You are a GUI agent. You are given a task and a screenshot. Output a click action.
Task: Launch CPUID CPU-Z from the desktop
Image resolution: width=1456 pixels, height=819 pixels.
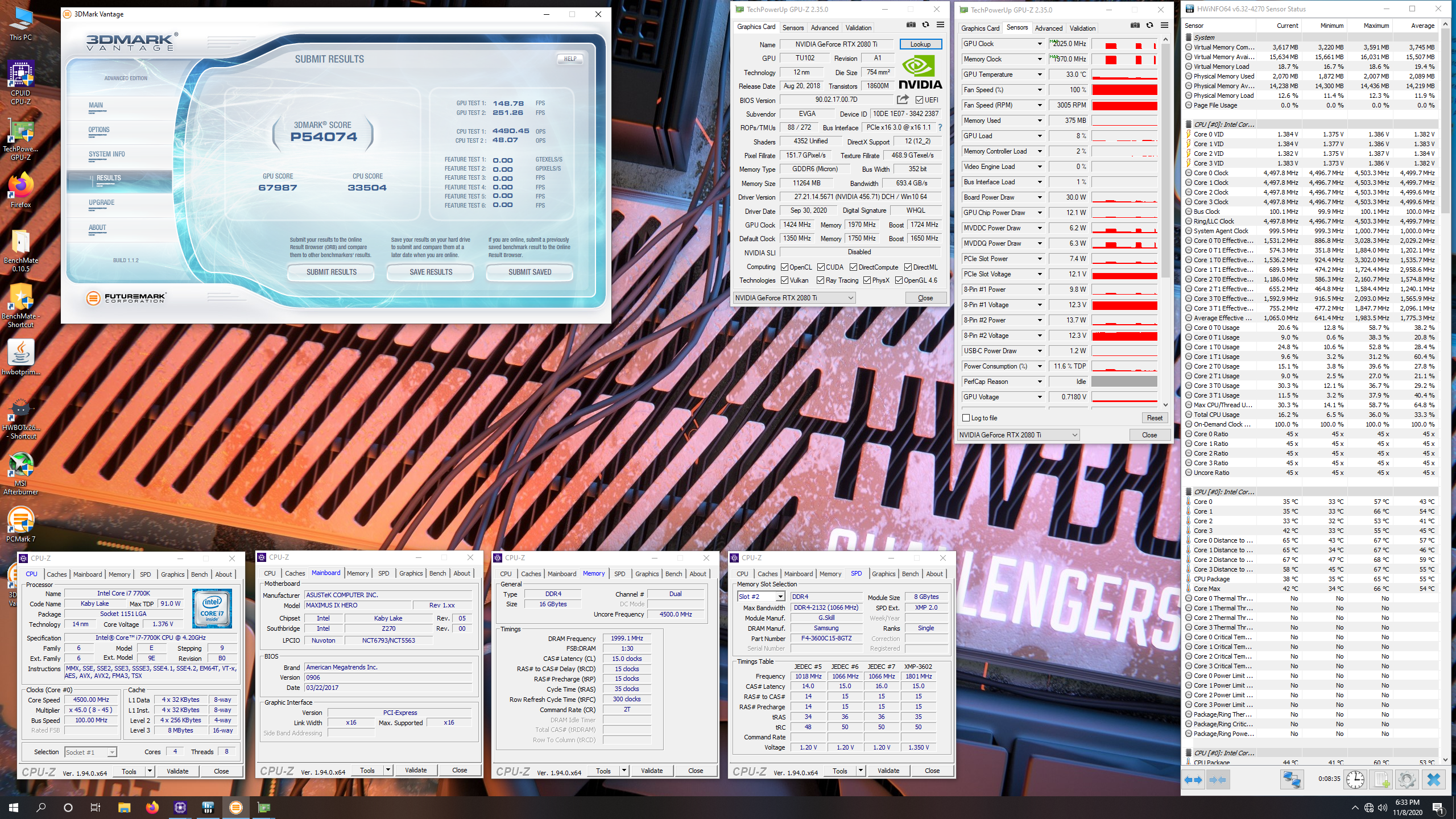(x=21, y=83)
